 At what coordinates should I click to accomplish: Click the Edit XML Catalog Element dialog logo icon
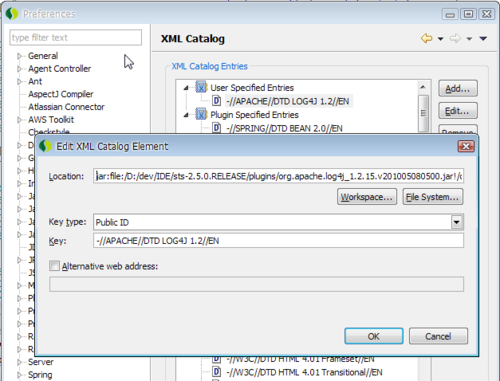[x=45, y=146]
